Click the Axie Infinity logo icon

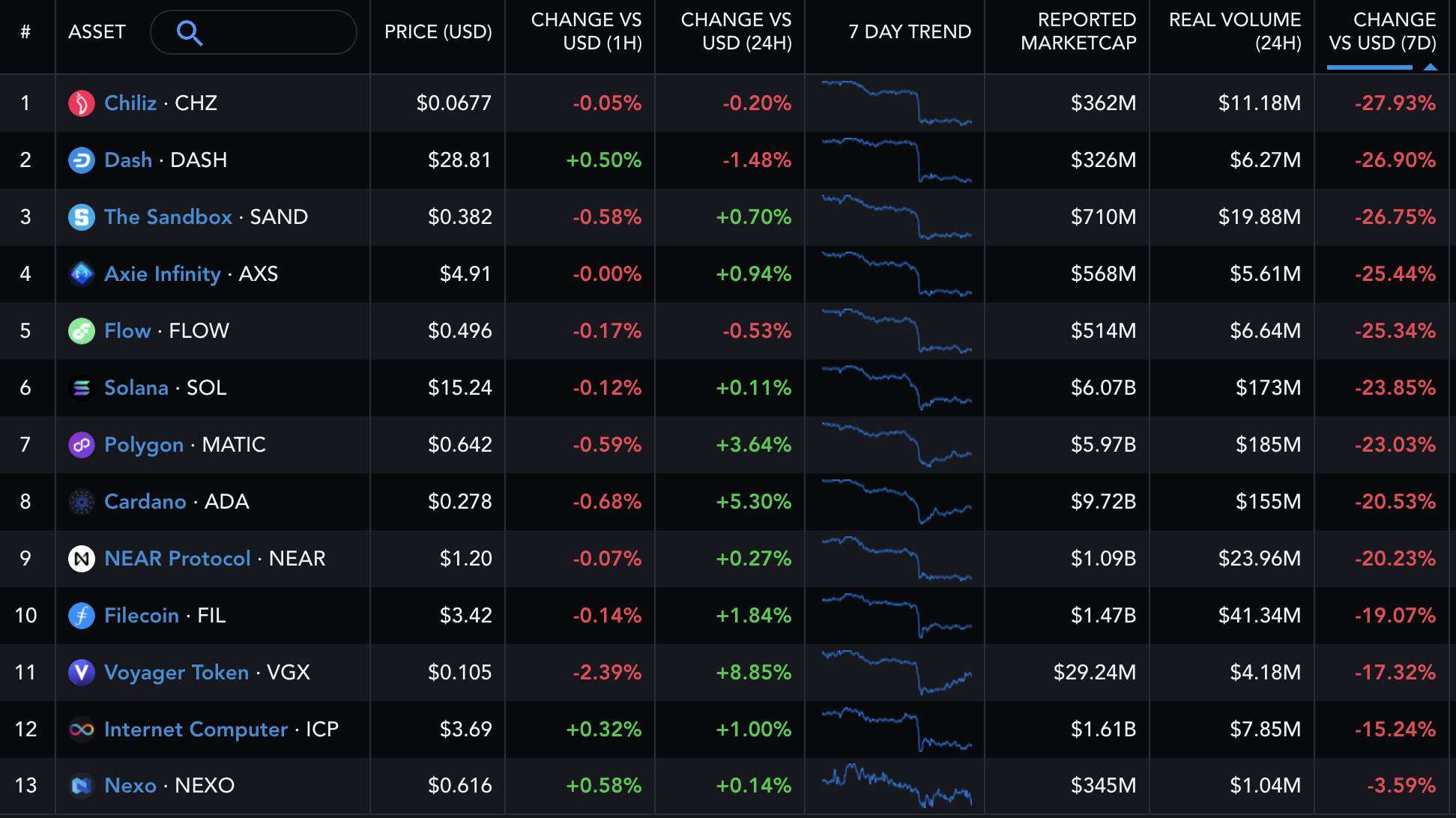tap(81, 274)
